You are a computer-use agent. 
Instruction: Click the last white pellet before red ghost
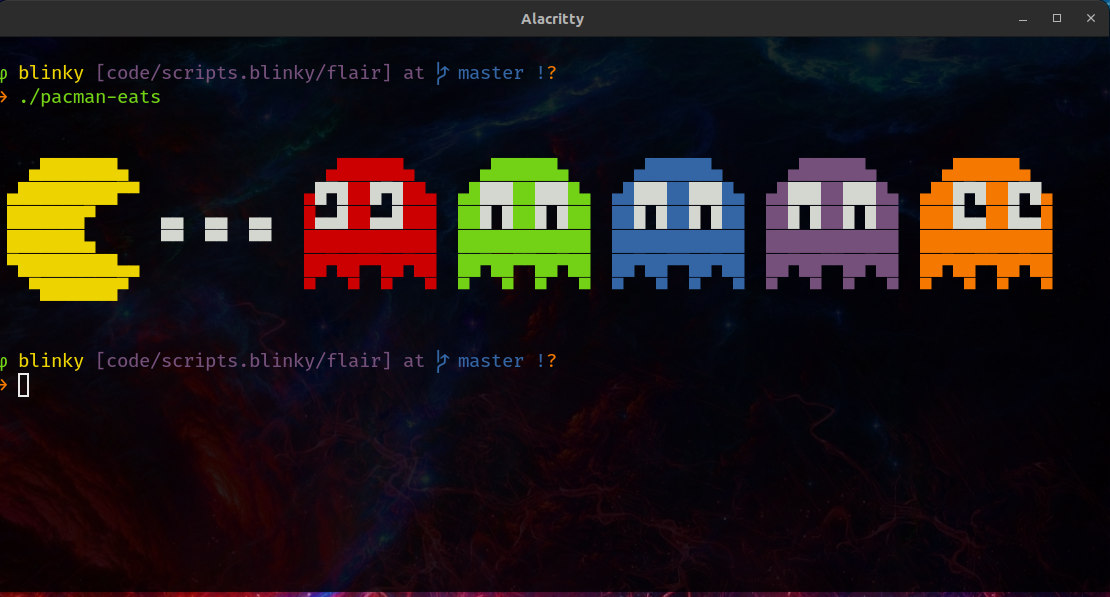click(x=260, y=229)
